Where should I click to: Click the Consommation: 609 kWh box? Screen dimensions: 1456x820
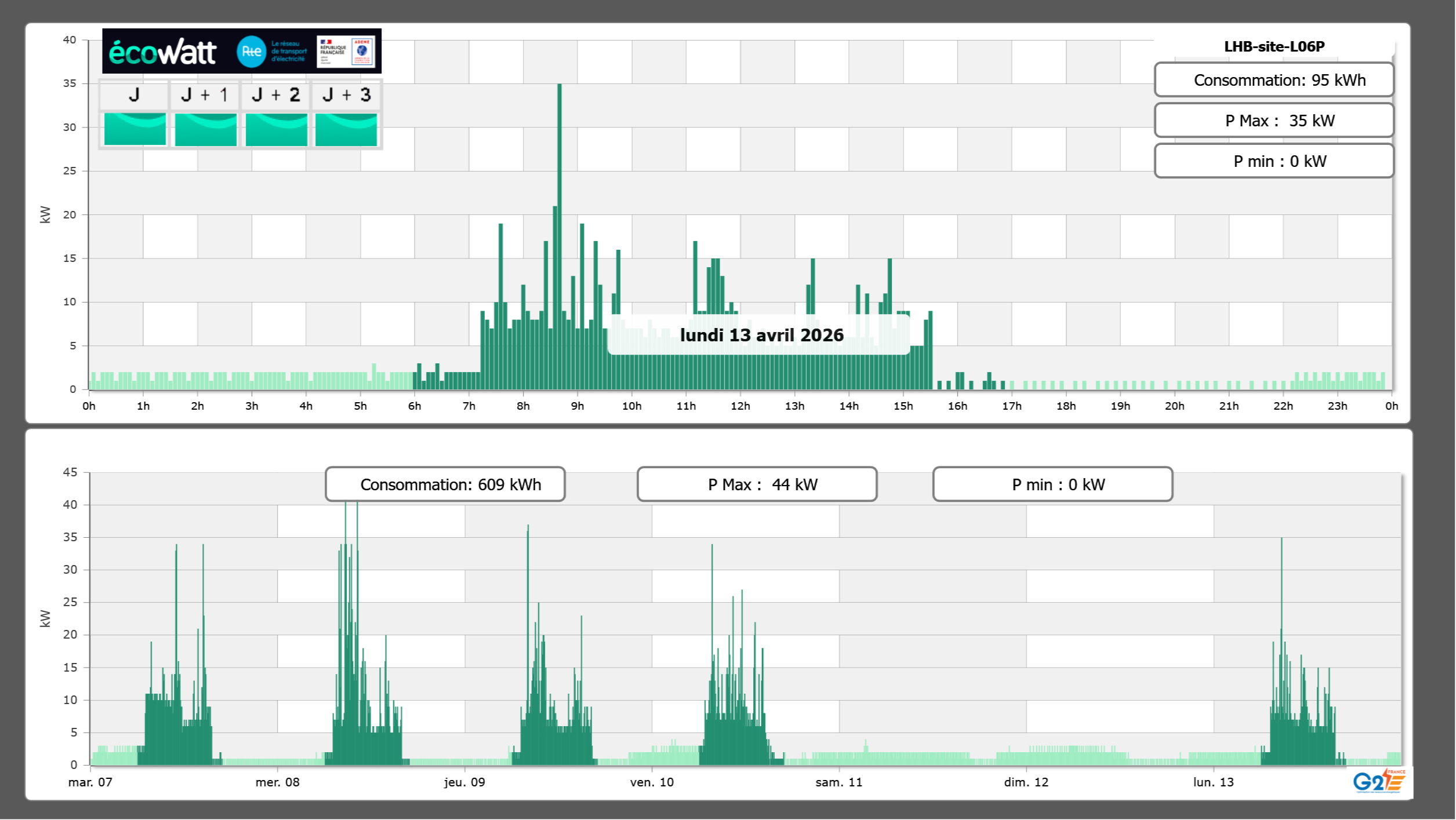pos(445,484)
